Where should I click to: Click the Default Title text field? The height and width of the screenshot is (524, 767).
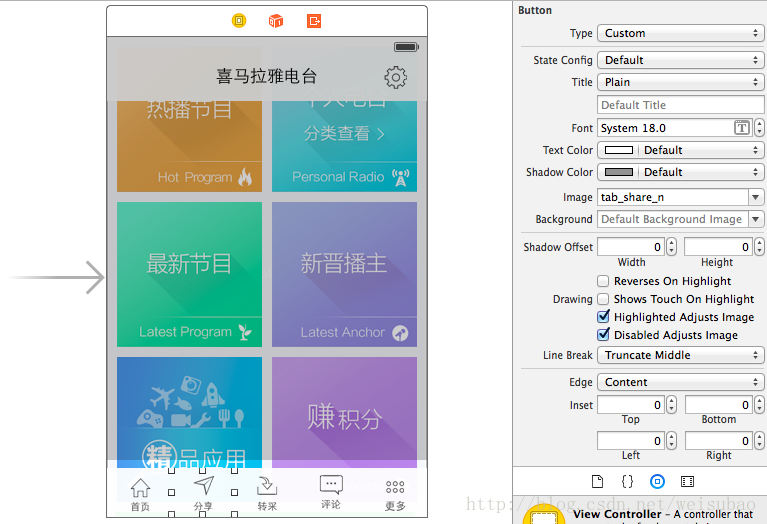[680, 105]
